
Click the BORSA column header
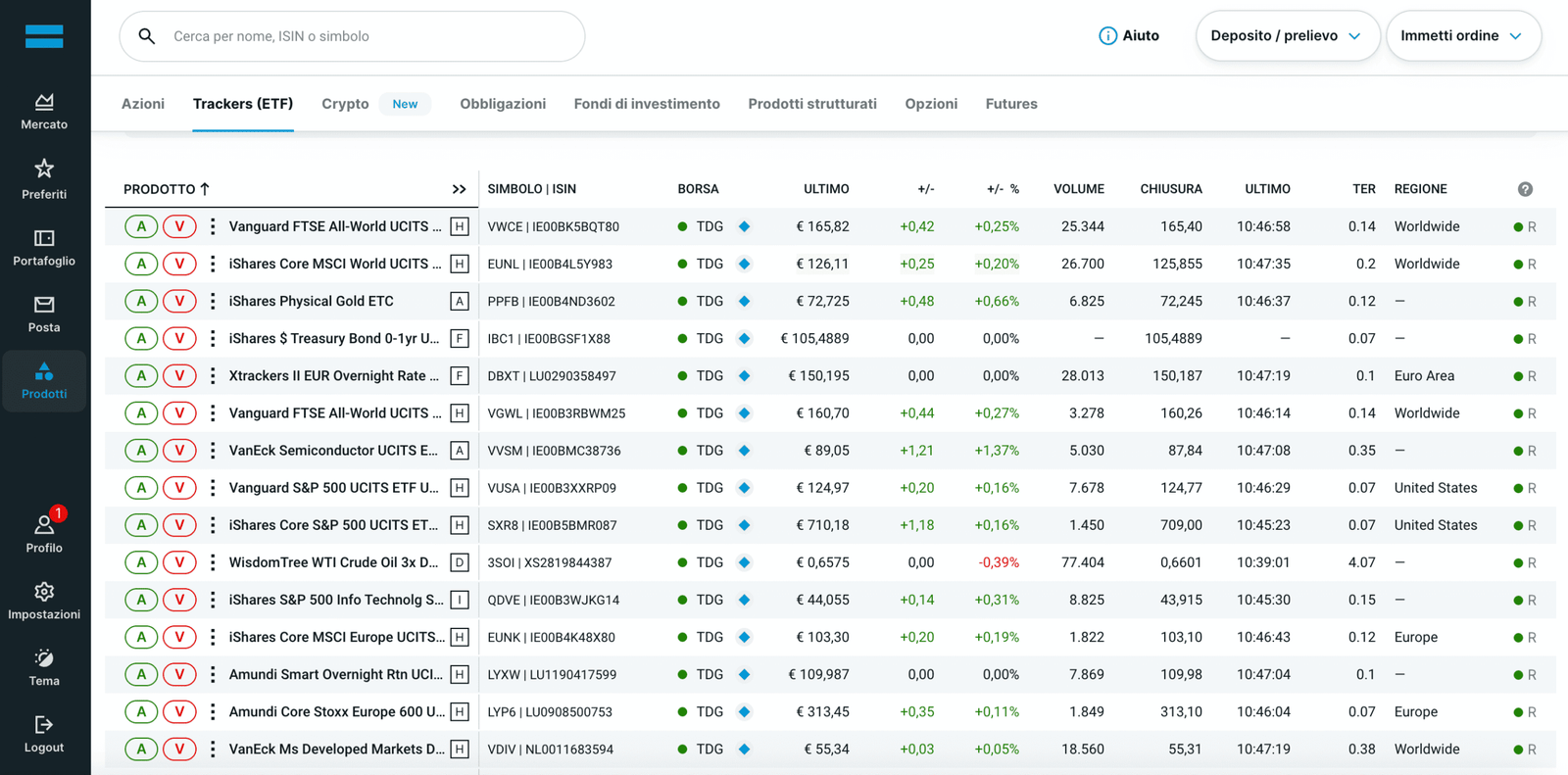click(x=698, y=189)
